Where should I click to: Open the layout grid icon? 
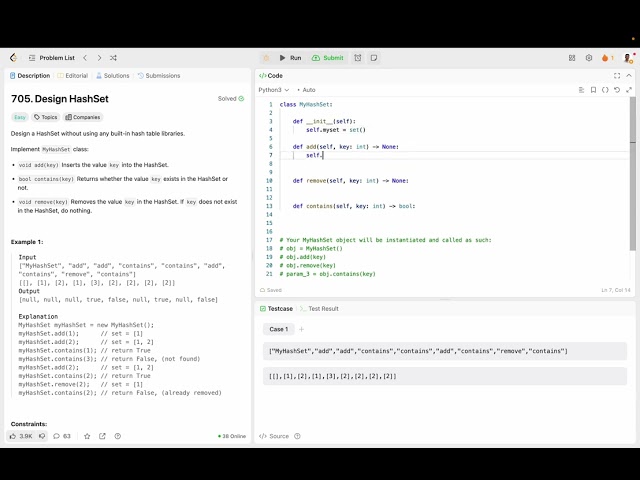[572, 58]
